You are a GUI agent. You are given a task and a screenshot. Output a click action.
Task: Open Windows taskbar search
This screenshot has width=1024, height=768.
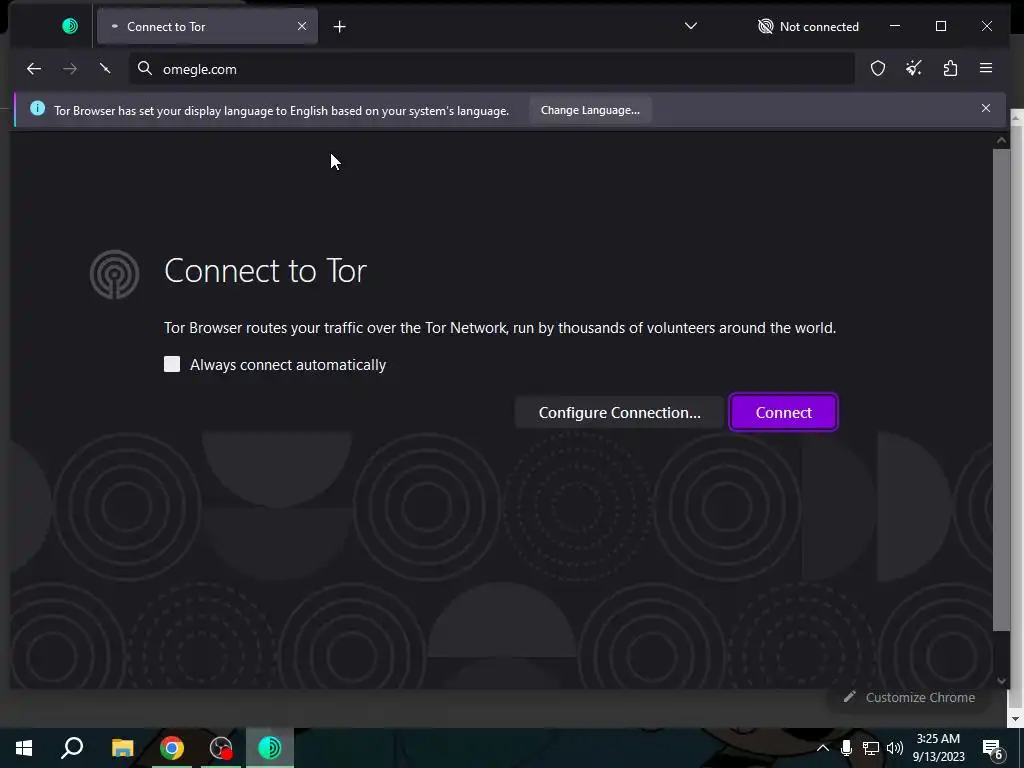(72, 748)
